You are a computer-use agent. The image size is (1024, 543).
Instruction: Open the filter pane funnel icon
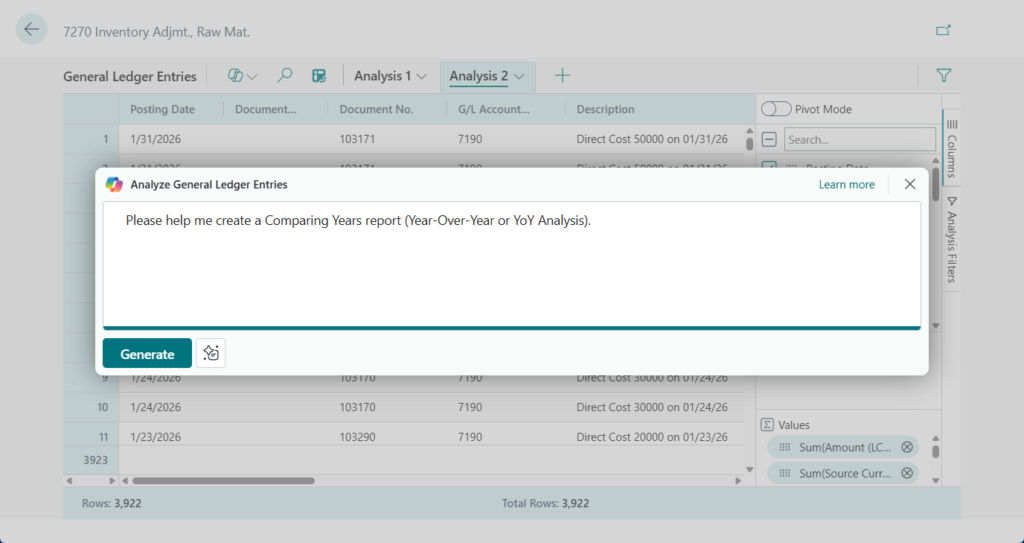943,75
